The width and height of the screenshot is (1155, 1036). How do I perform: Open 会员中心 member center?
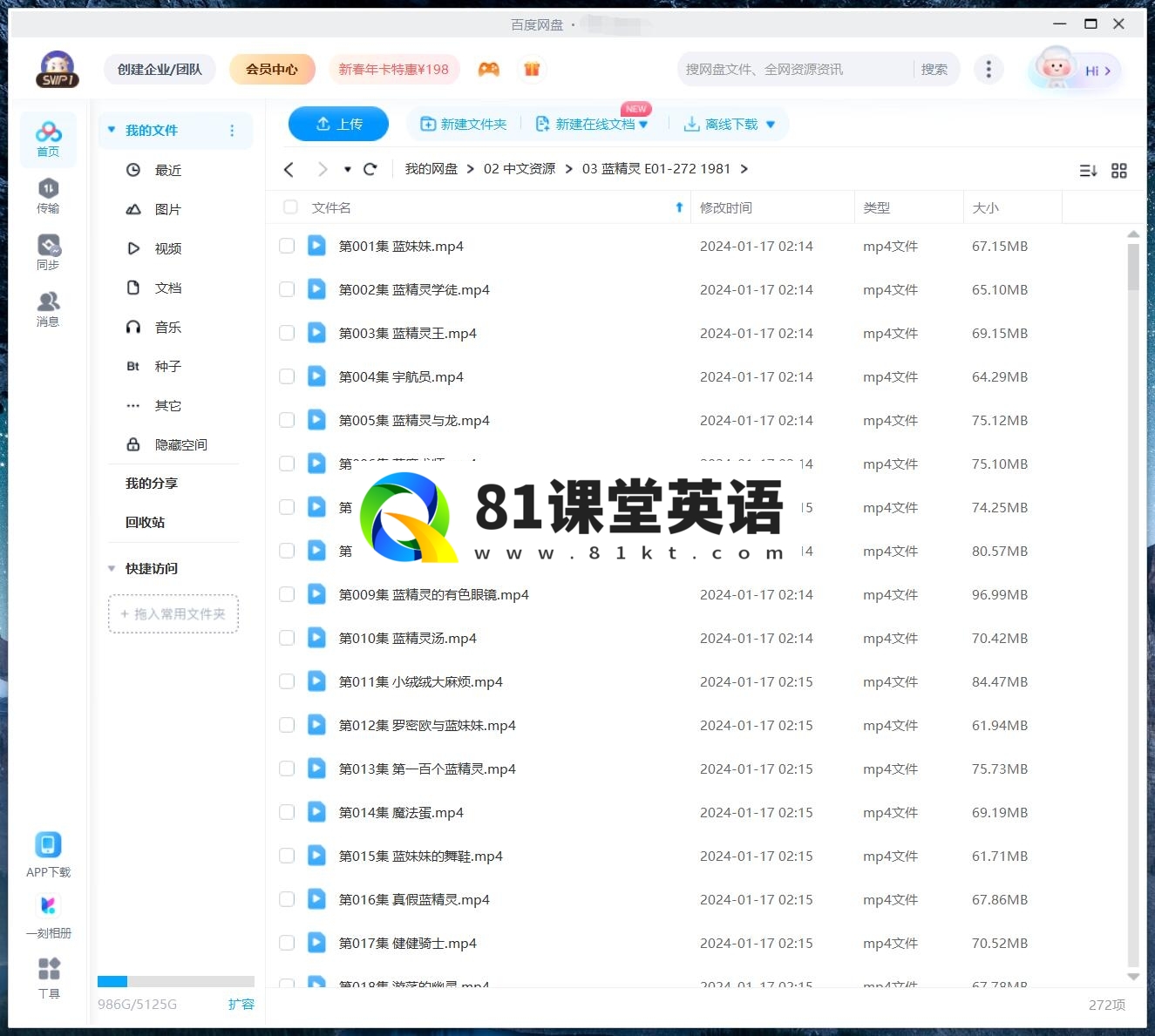[272, 69]
